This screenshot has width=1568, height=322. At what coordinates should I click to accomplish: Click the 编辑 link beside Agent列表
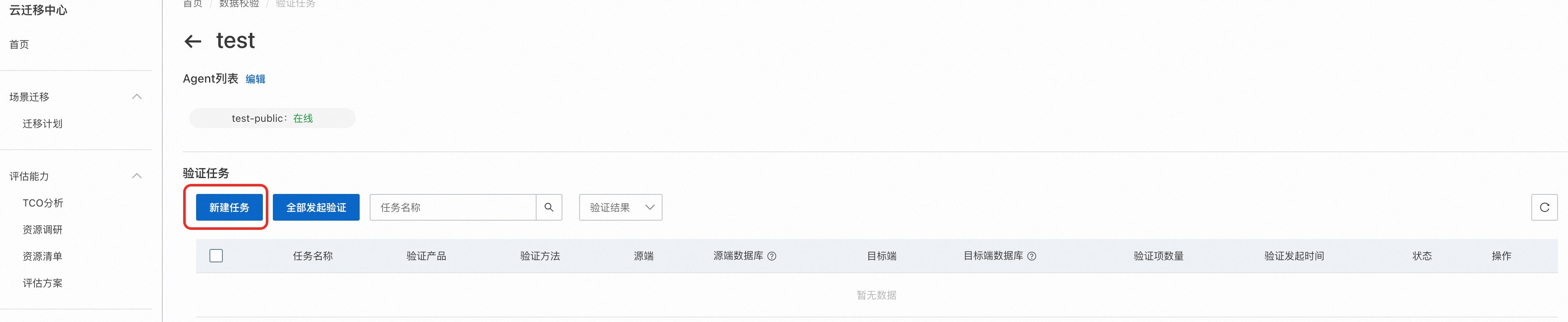tap(255, 79)
